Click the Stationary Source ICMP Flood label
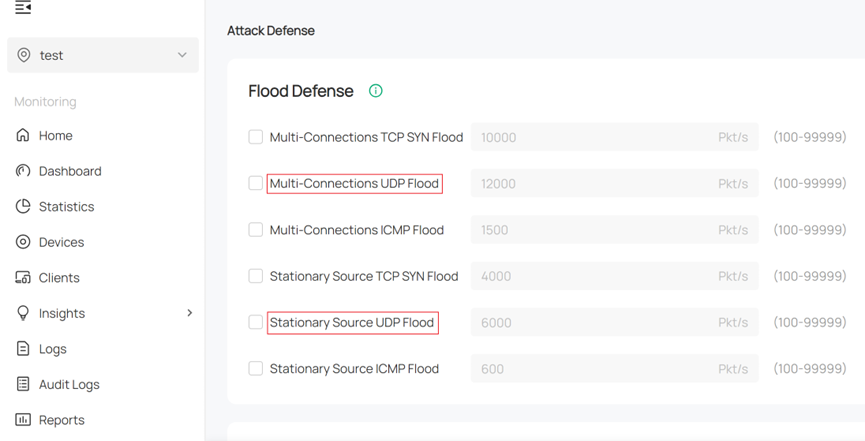 (354, 369)
